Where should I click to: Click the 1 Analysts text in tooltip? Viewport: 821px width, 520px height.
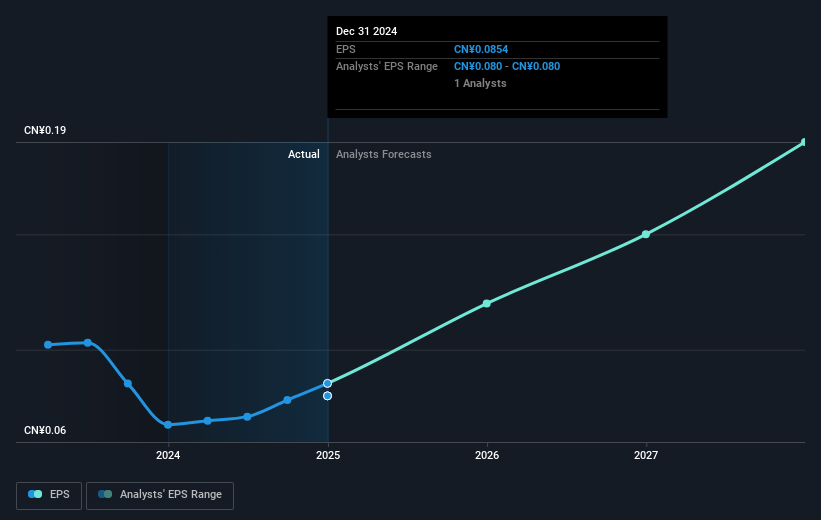(x=480, y=83)
